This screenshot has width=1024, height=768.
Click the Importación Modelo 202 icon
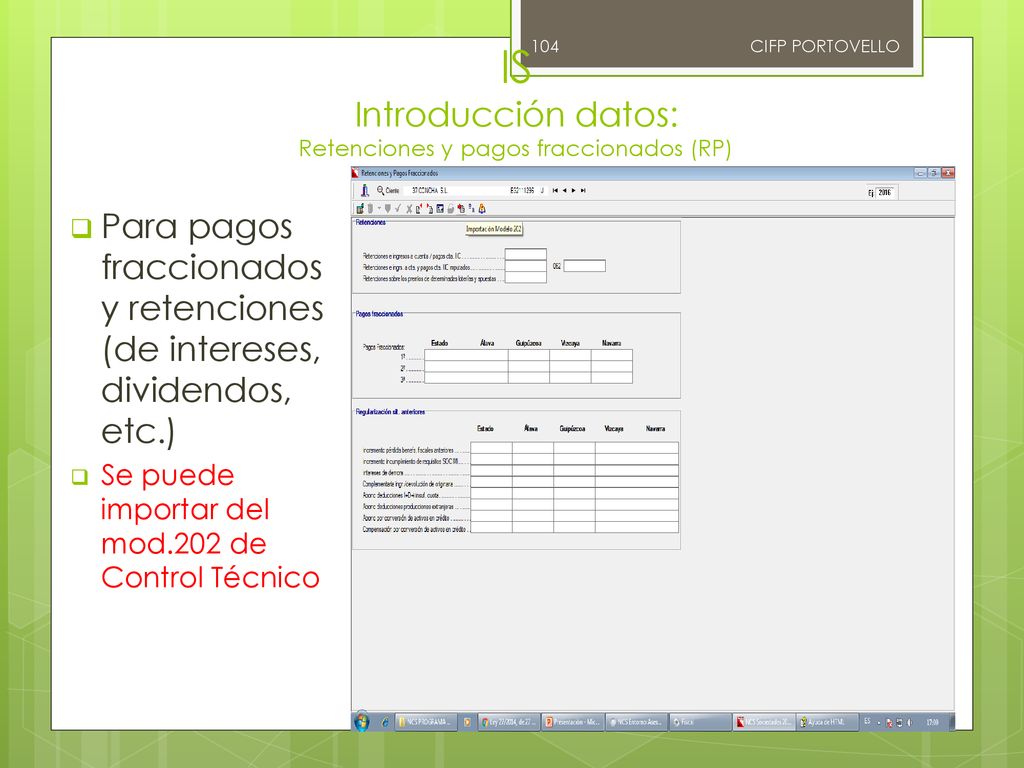tap(461, 208)
